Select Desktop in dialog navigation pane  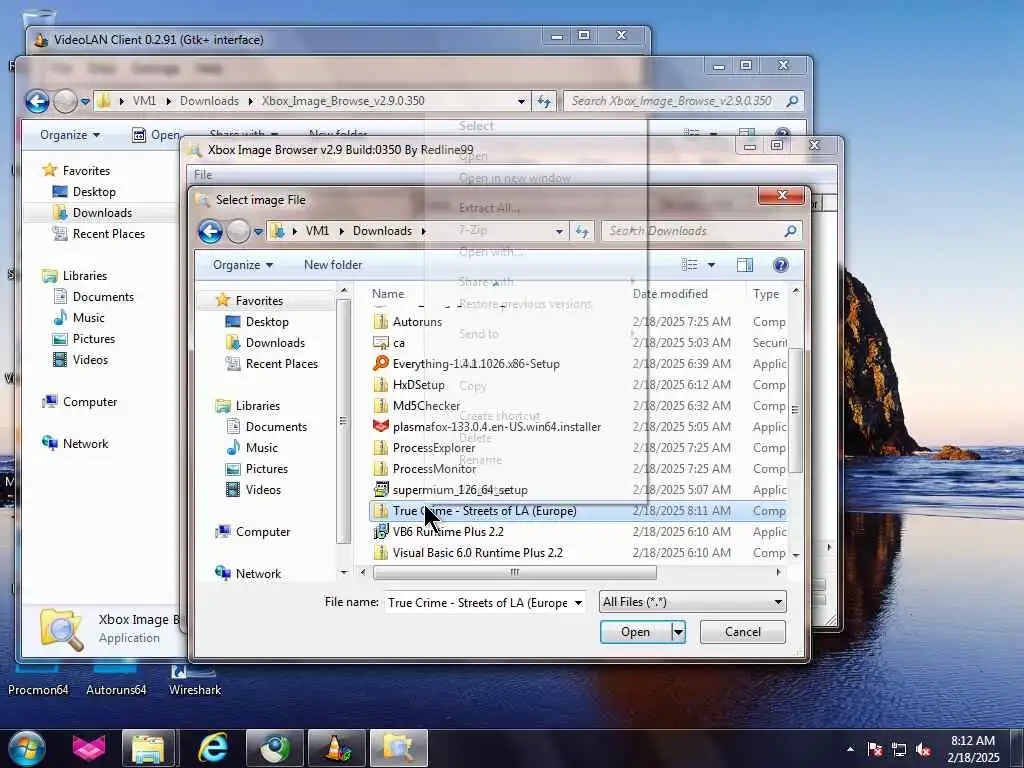pyautogui.click(x=267, y=322)
